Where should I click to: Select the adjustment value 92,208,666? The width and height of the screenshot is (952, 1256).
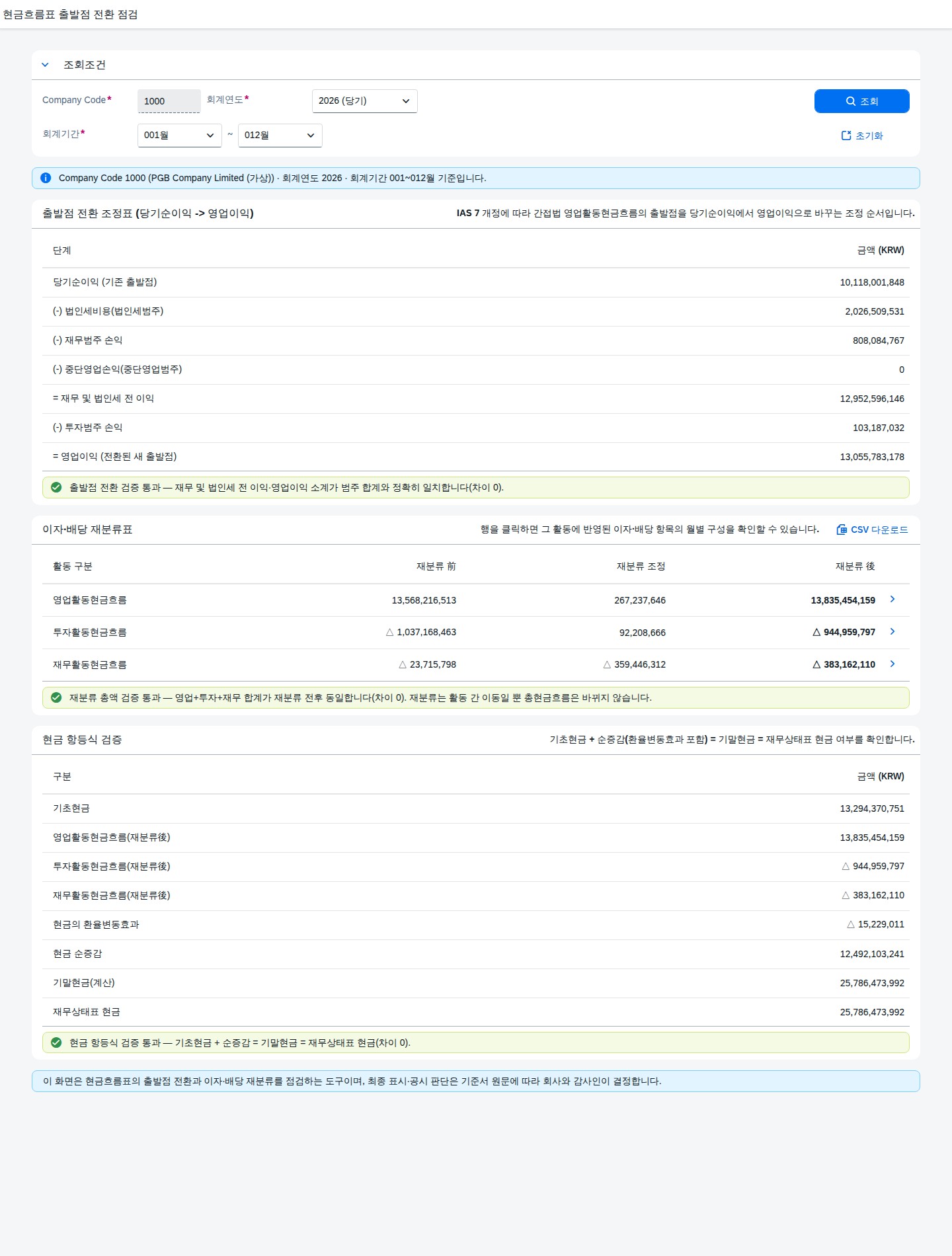(642, 633)
